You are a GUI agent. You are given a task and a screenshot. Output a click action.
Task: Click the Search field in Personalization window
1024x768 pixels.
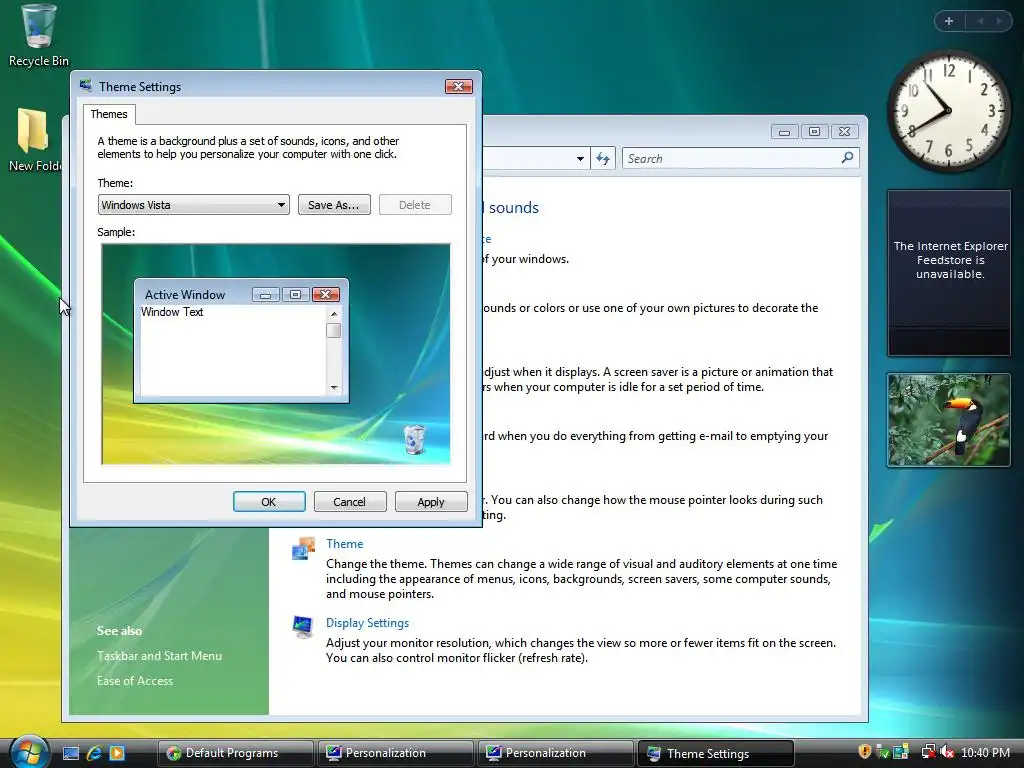coord(740,158)
